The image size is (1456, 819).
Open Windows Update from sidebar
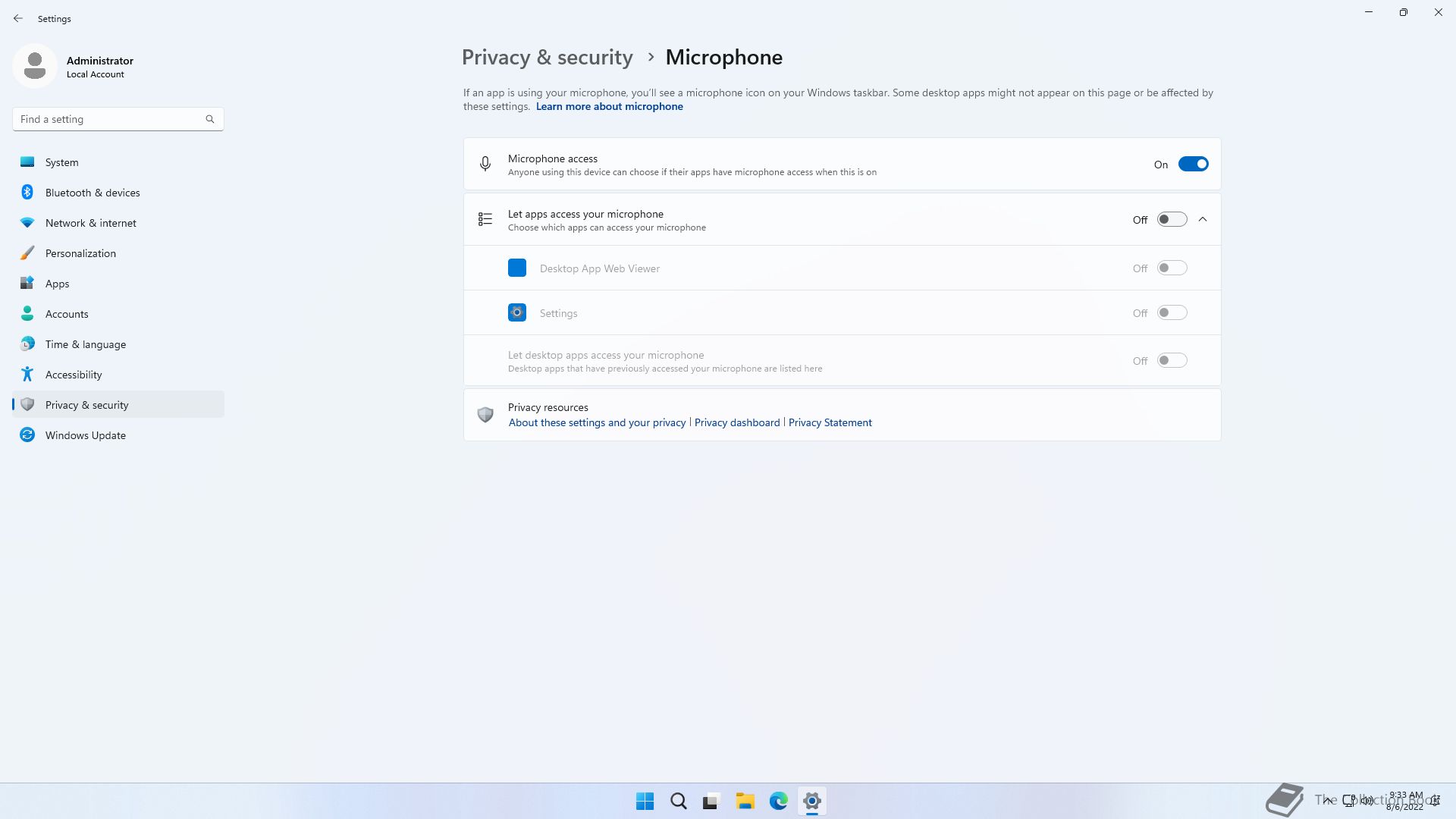click(x=85, y=435)
